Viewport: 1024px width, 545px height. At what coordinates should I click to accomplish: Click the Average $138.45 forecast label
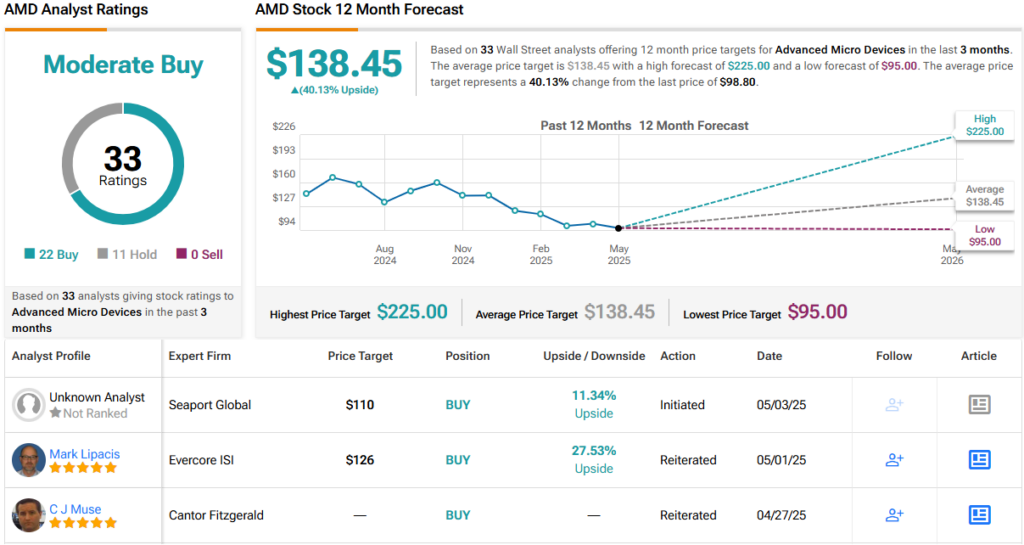985,196
